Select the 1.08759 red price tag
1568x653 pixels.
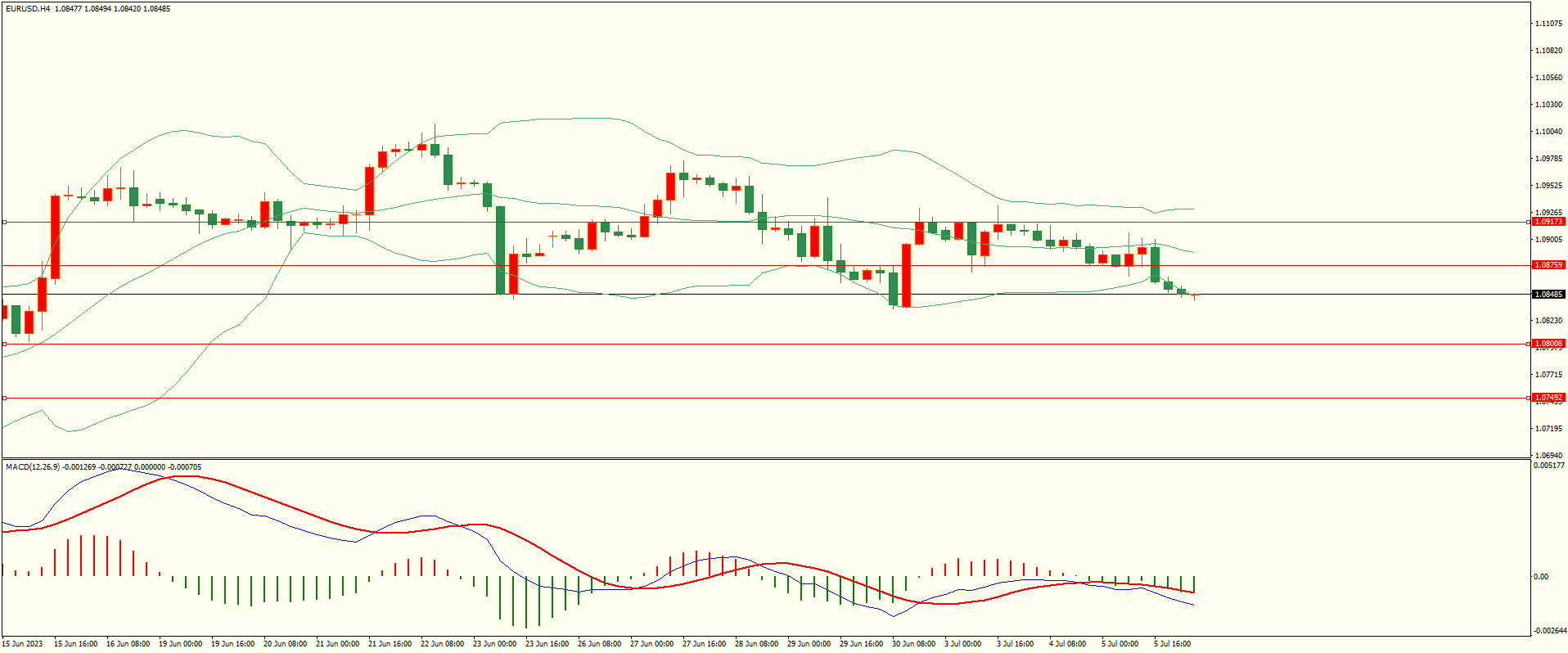pyautogui.click(x=1548, y=265)
